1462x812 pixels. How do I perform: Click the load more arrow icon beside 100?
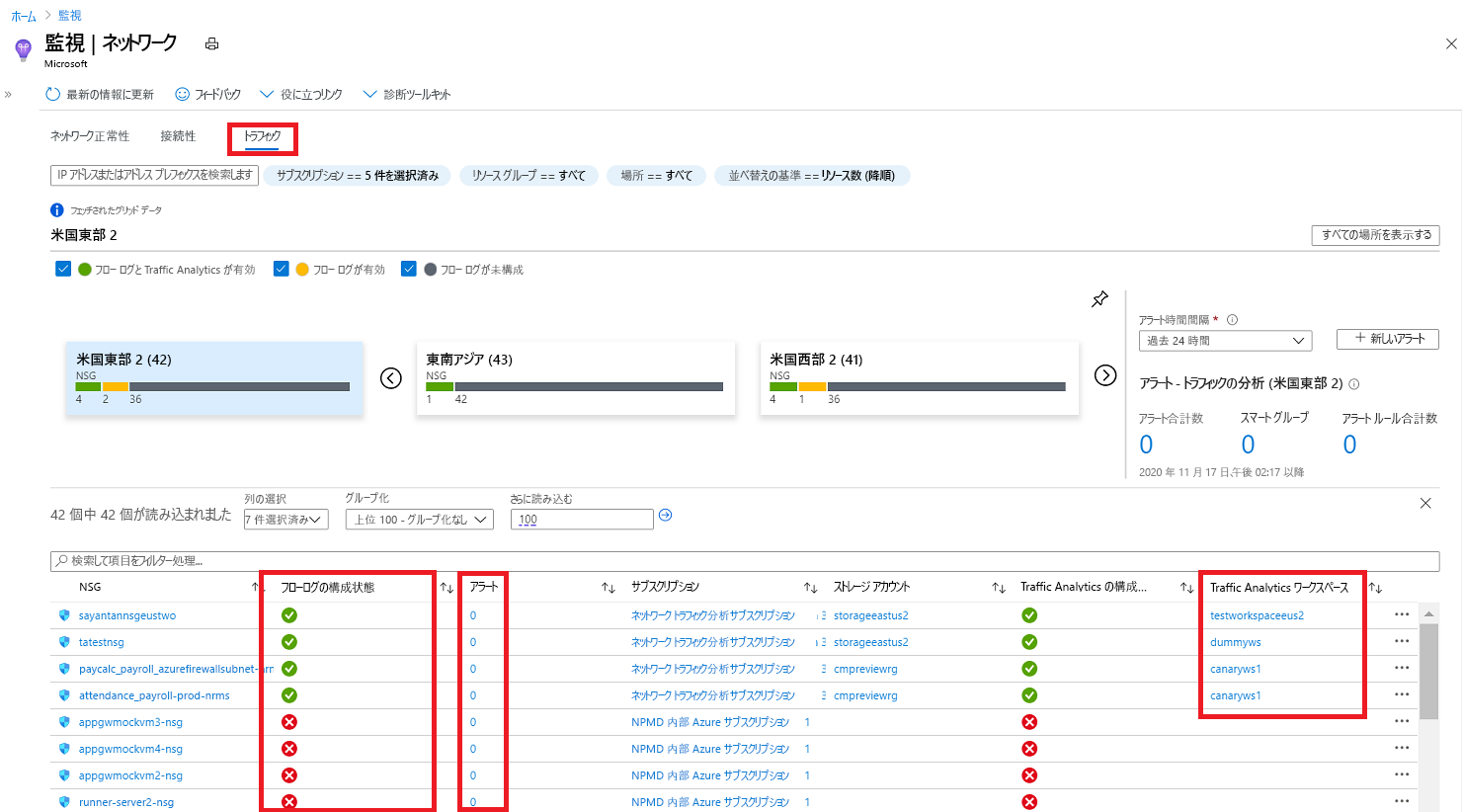click(666, 516)
